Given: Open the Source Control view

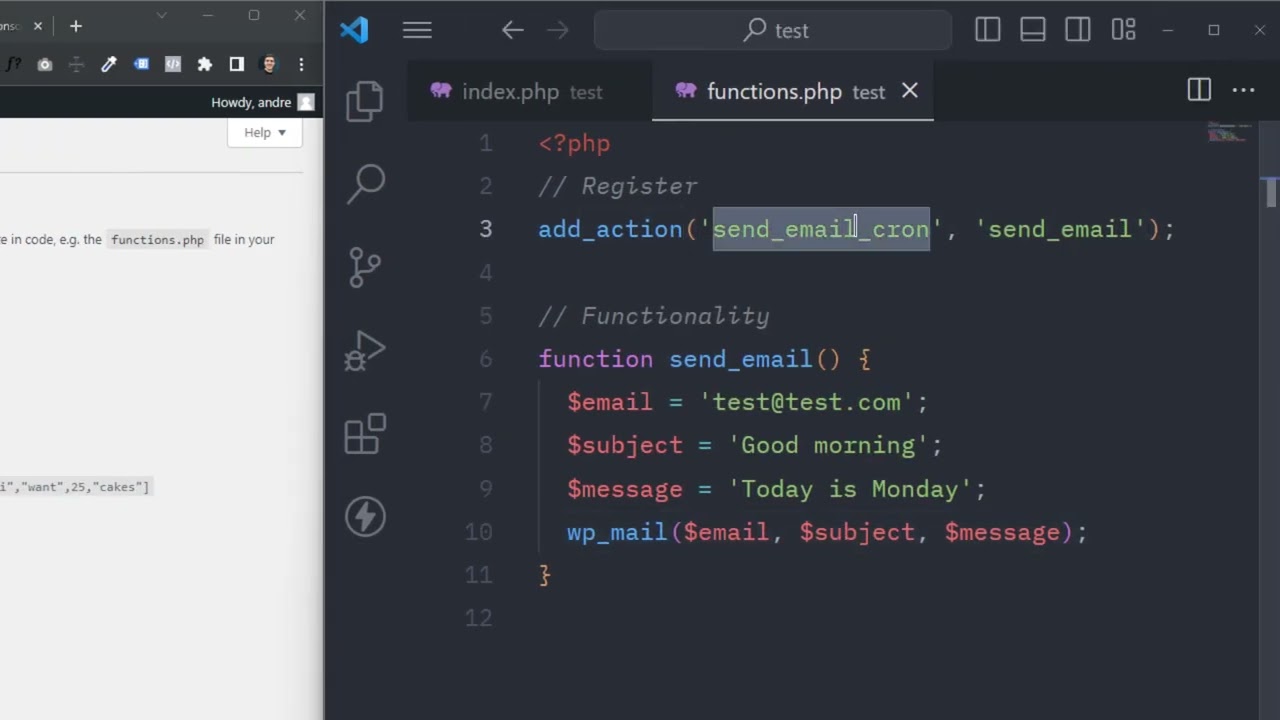Looking at the screenshot, I should tap(365, 267).
